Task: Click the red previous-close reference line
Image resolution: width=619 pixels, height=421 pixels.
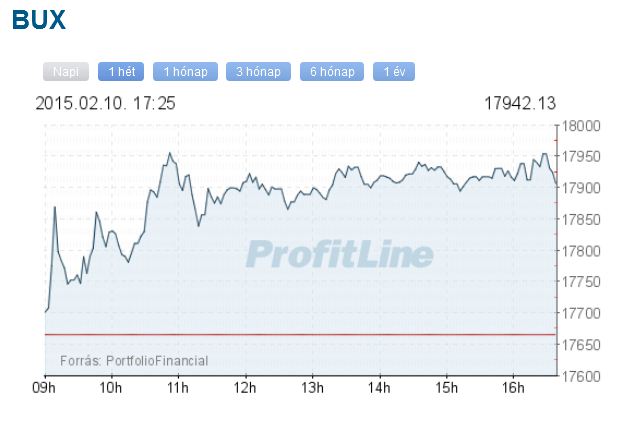Action: pos(300,335)
